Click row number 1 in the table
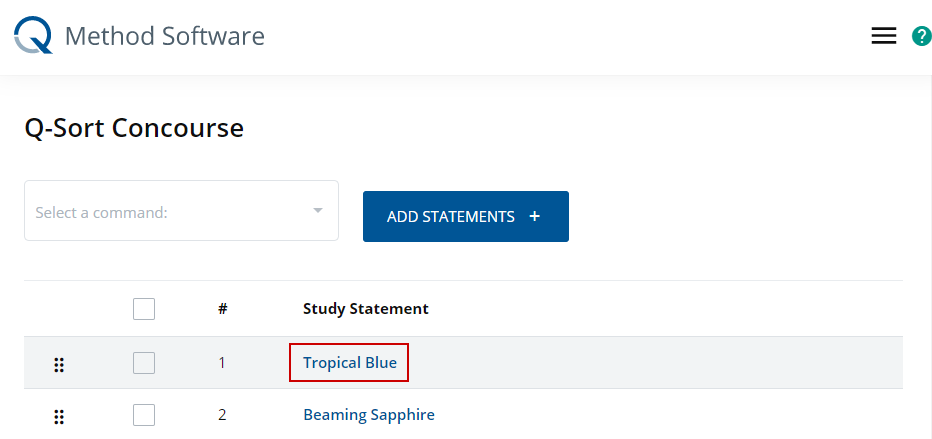932x439 pixels. click(222, 363)
